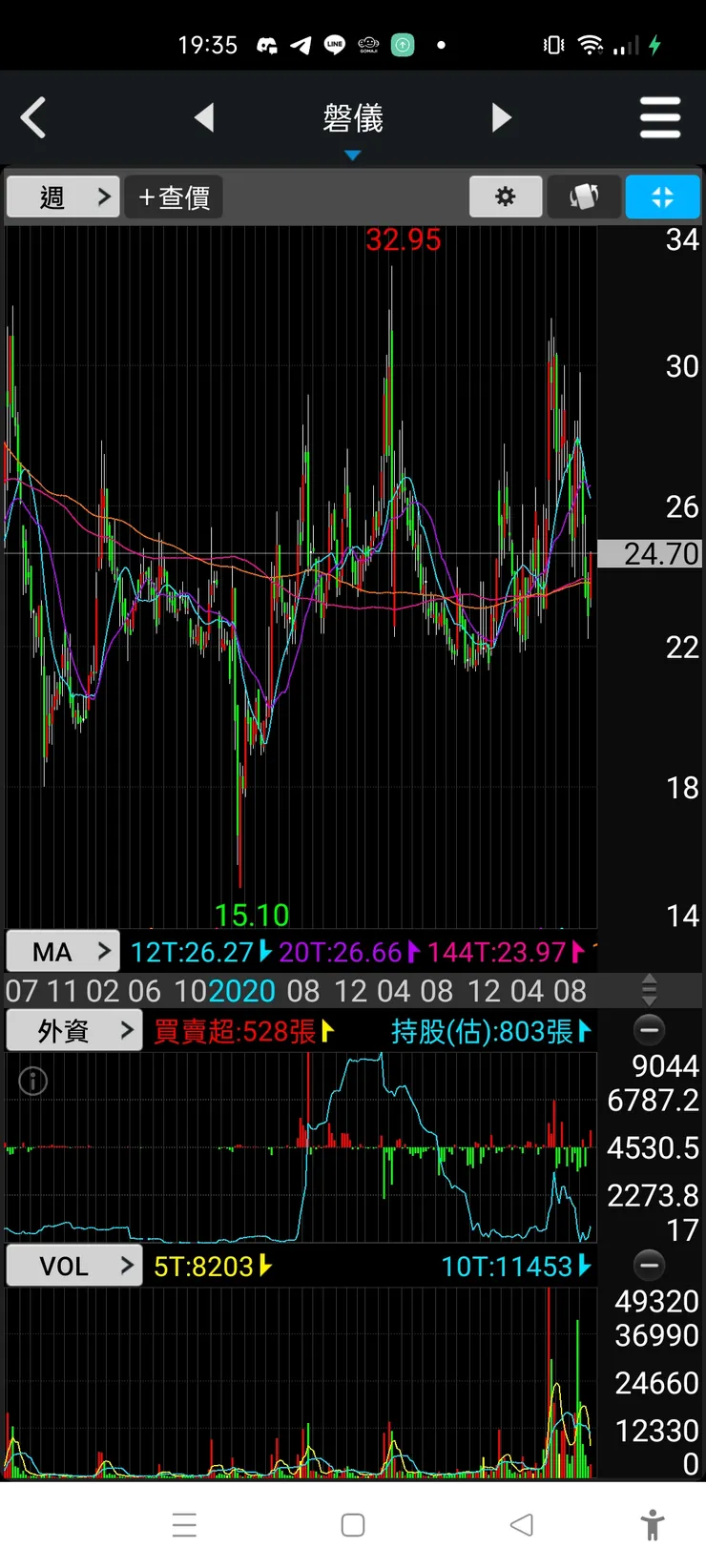Viewport: 706px width, 1568px height.
Task: Open the hamburger menu
Action: pos(660,118)
